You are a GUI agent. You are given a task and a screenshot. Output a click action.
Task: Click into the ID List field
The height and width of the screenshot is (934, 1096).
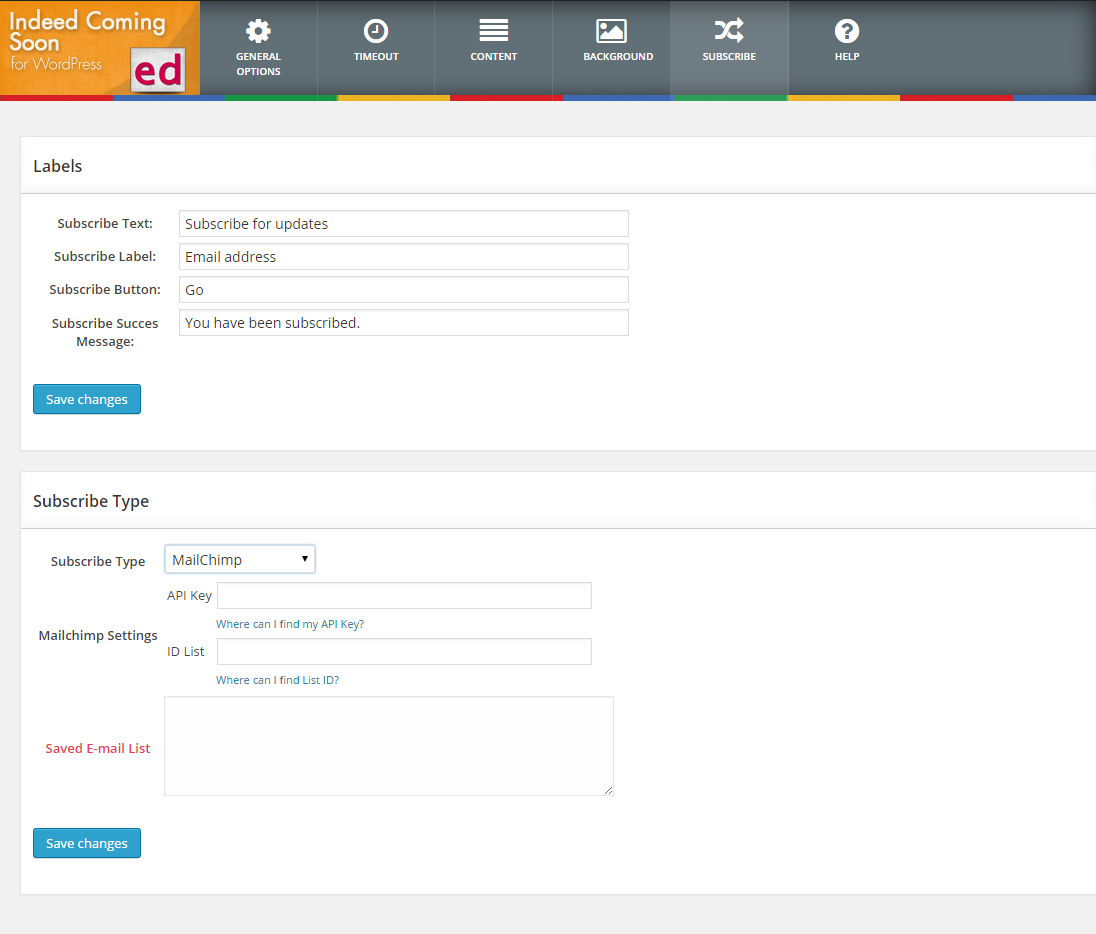404,652
